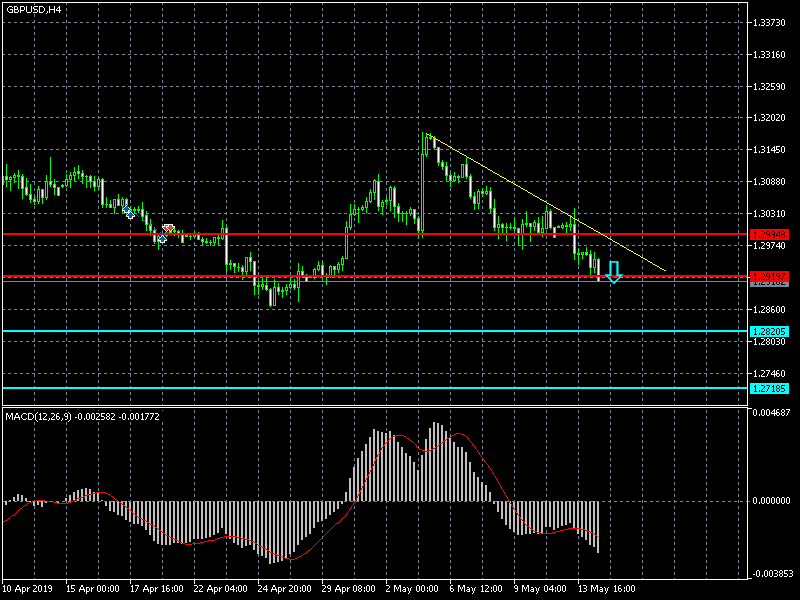Select the 1.27185 cyan price label

[769, 388]
